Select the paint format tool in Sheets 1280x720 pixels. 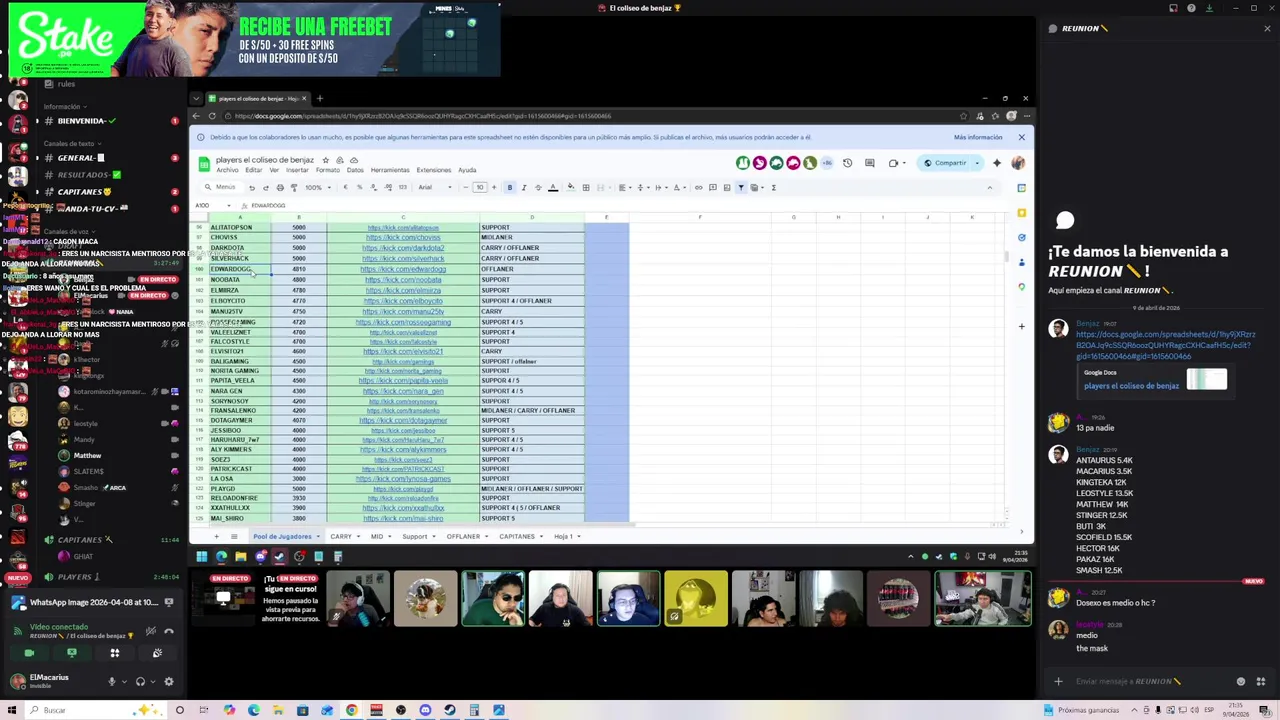pyautogui.click(x=294, y=187)
